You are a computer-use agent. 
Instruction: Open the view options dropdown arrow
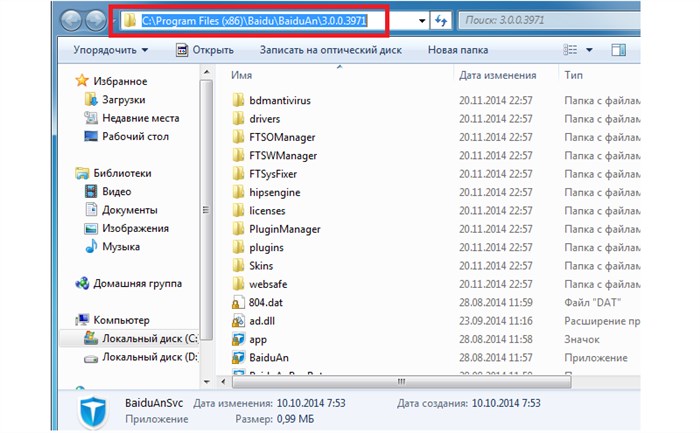[x=589, y=50]
